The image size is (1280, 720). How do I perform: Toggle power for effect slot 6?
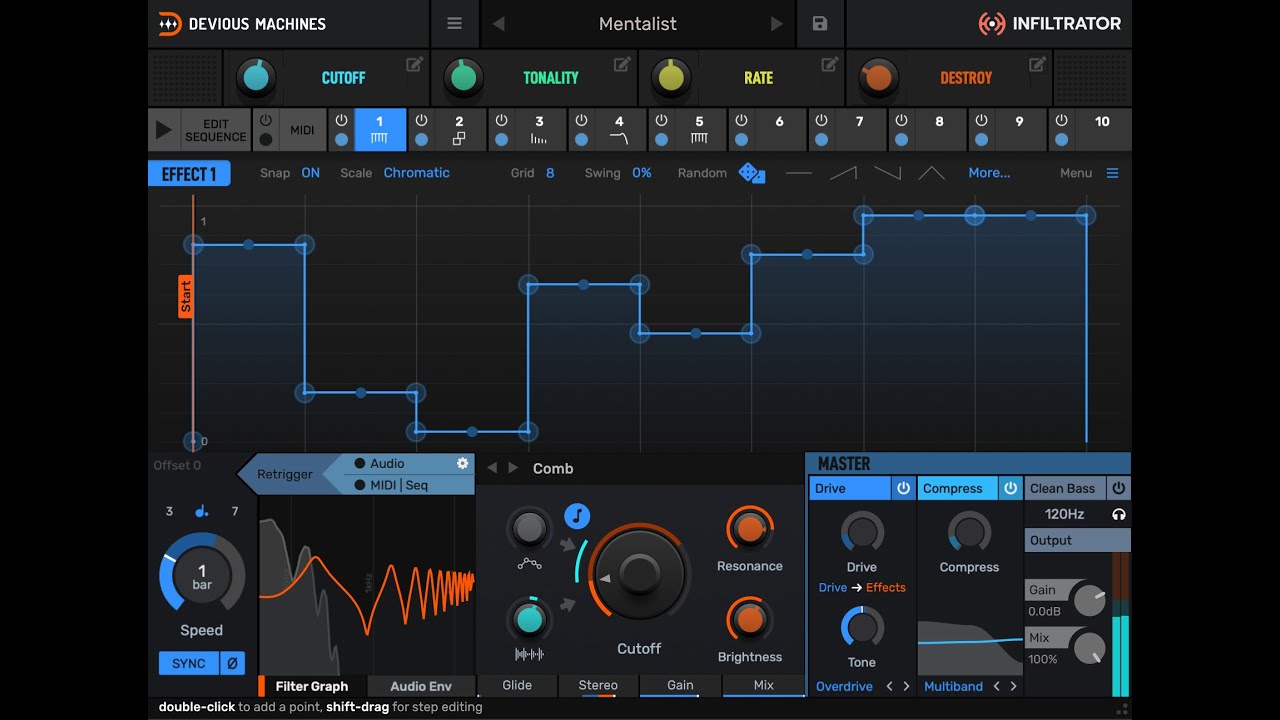pyautogui.click(x=741, y=120)
